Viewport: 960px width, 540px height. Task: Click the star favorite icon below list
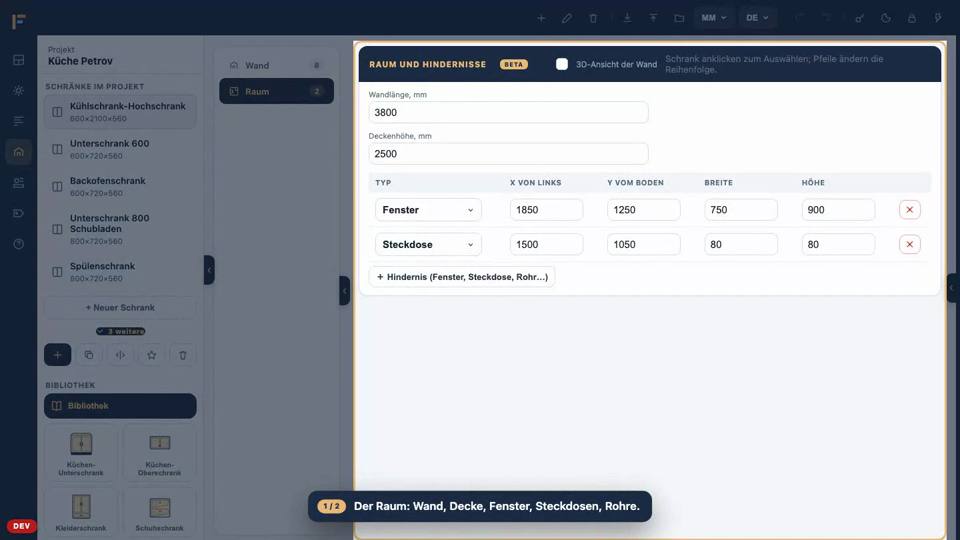pos(151,355)
